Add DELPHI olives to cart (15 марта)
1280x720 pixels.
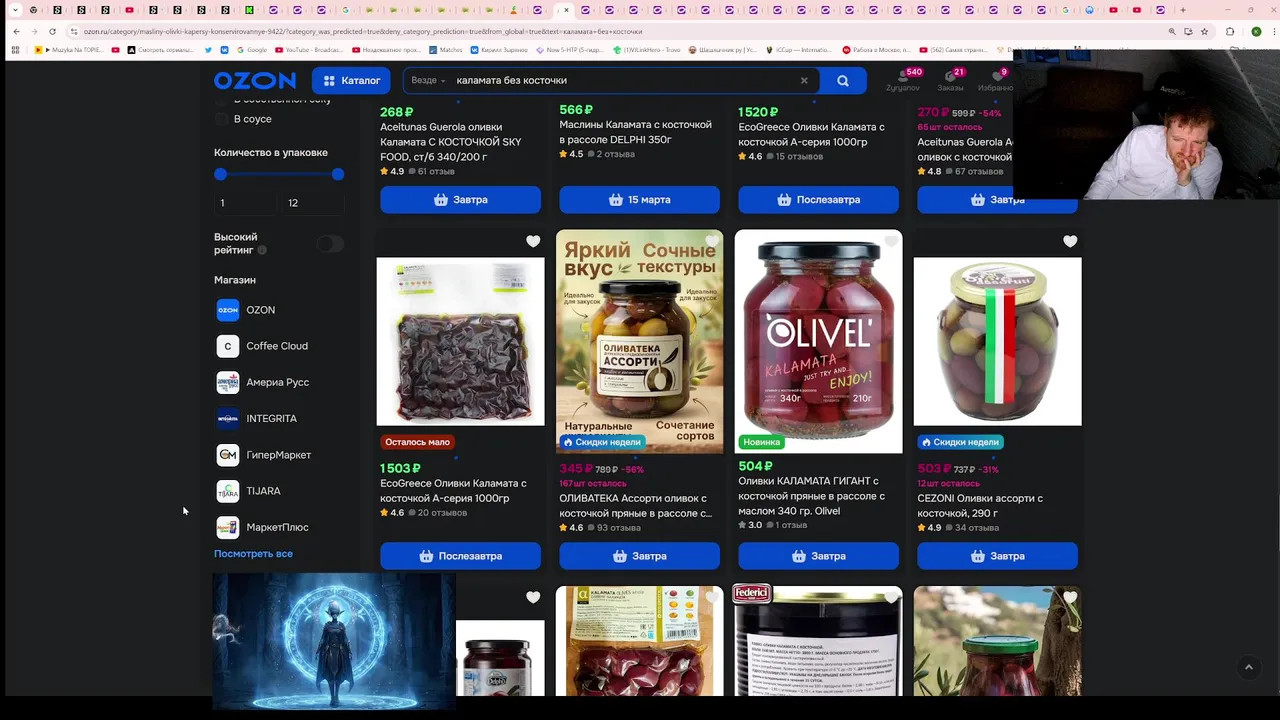pyautogui.click(x=639, y=200)
